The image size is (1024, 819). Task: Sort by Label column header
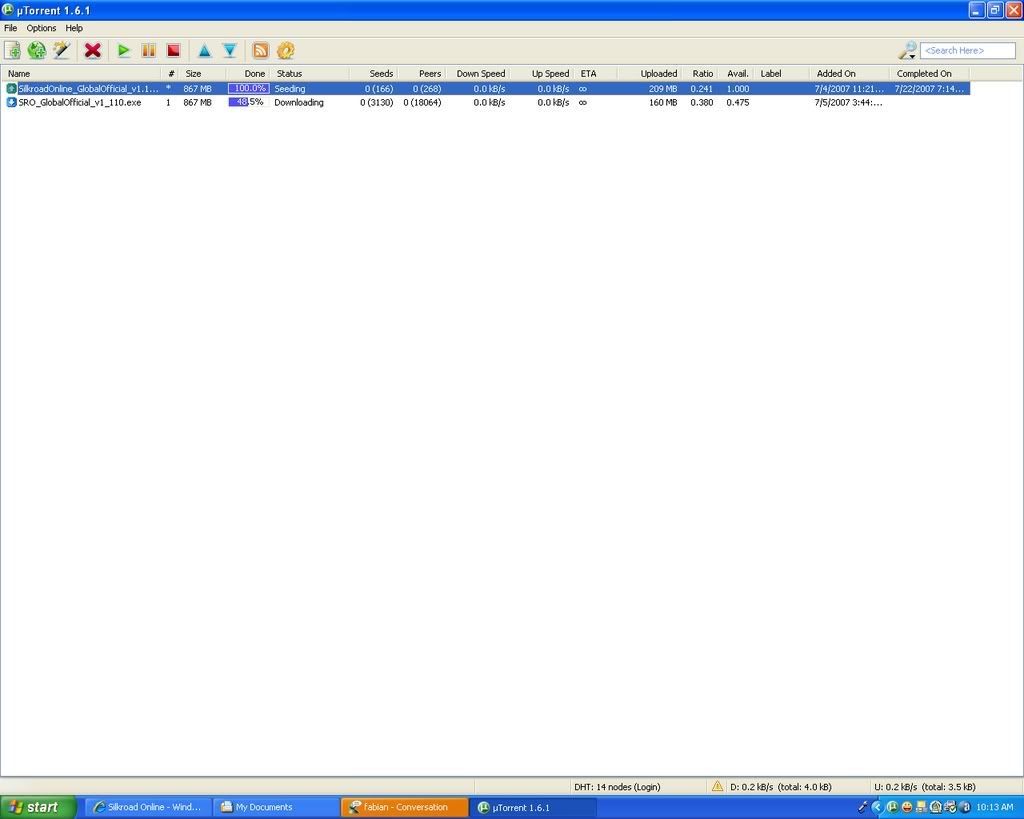point(782,74)
